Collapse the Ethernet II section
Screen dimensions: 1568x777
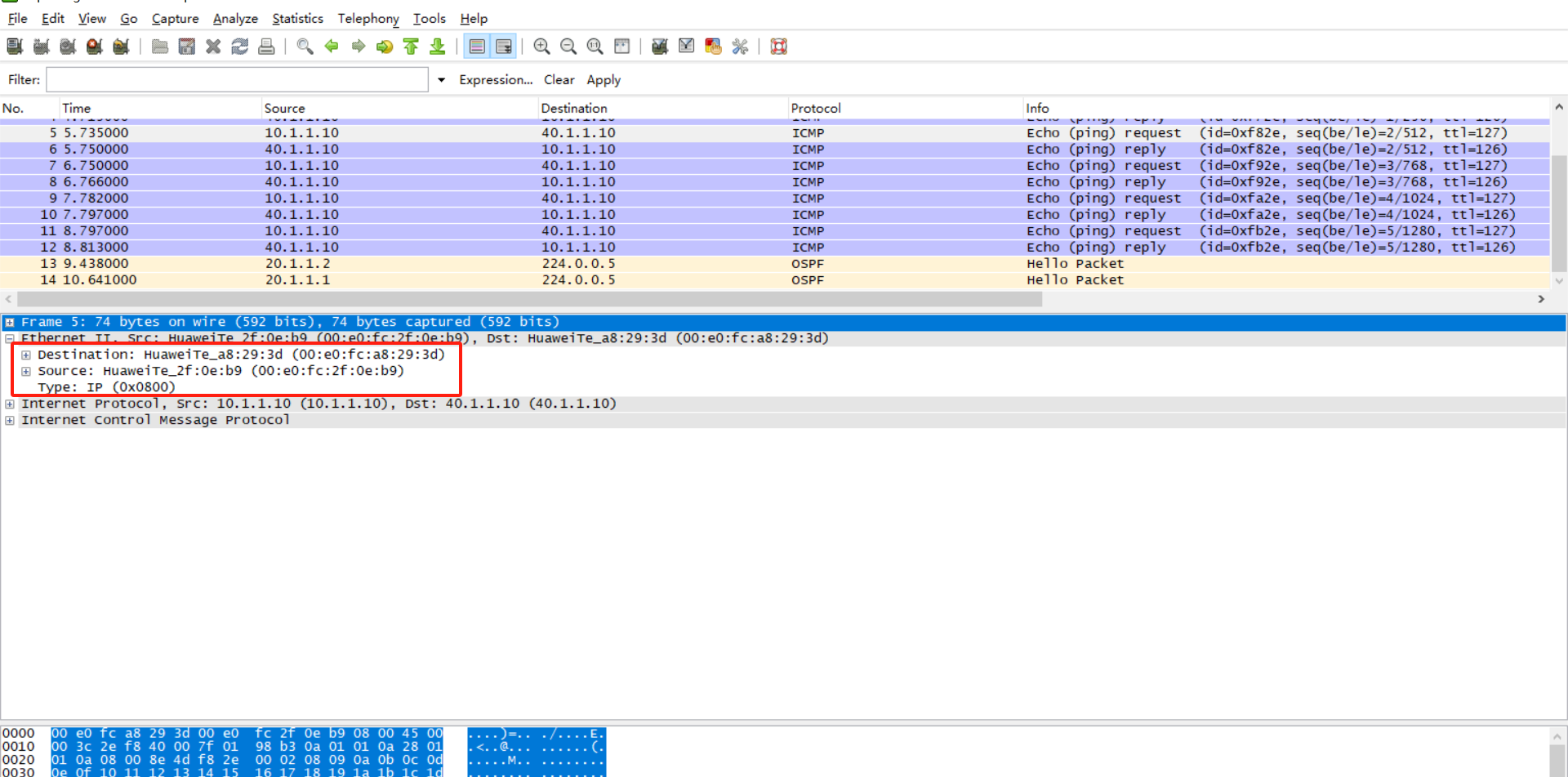tap(10, 338)
